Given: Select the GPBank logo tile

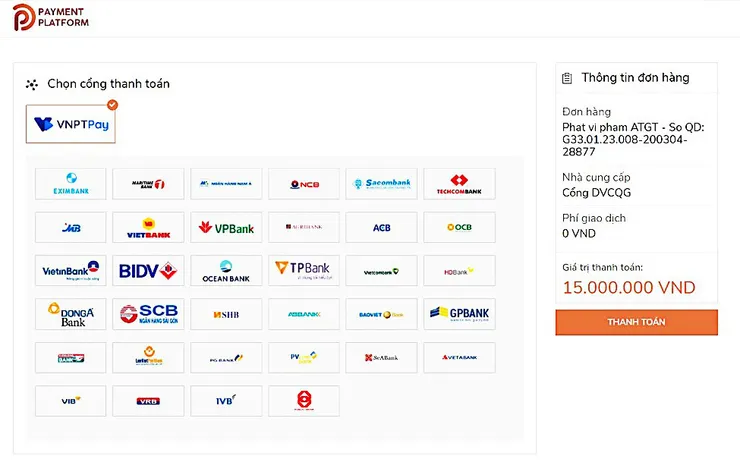Looking at the screenshot, I should click(x=459, y=314).
